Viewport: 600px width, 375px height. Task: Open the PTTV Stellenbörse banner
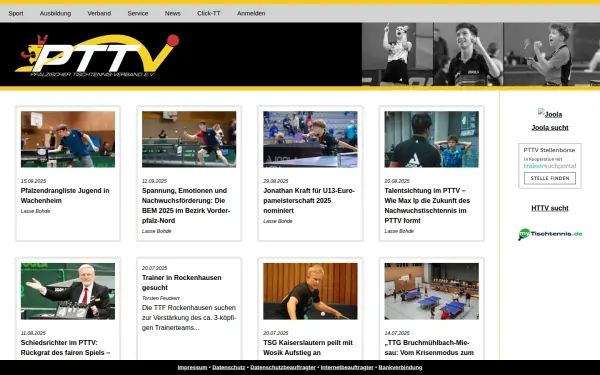[x=550, y=166]
